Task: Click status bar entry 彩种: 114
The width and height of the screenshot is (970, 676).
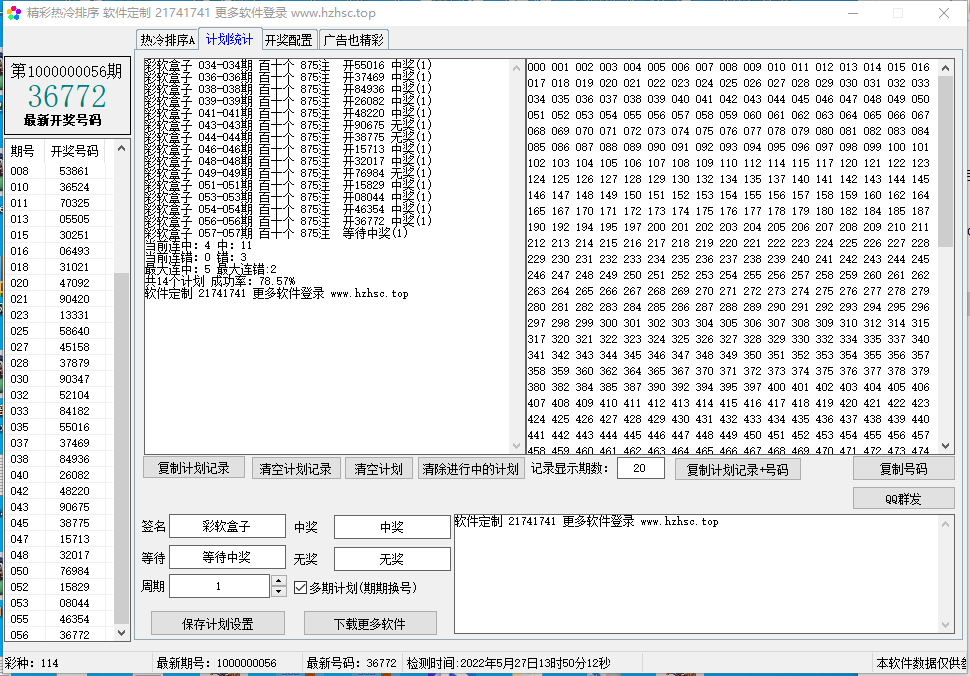Action: [32, 663]
